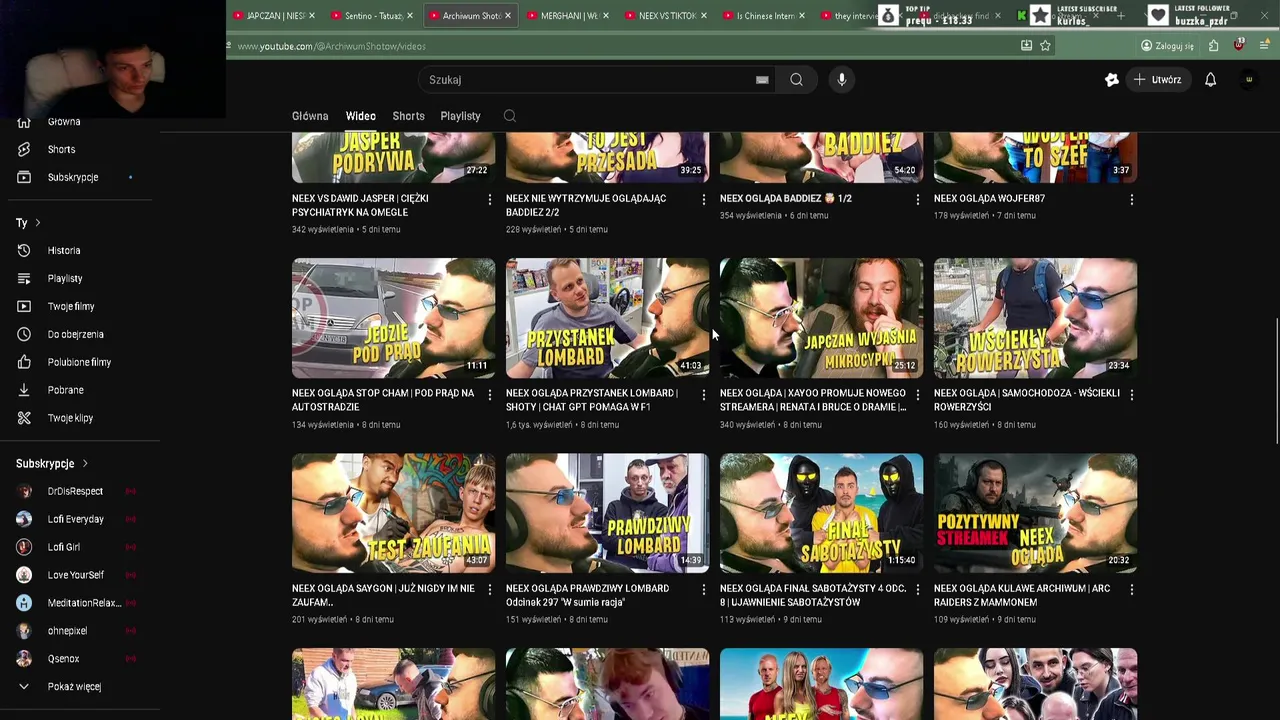The width and height of the screenshot is (1280, 720).
Task: Open options for SAMOCHODOZA WŚCIEKLI ROWERZYŚCI video
Action: tap(1131, 395)
